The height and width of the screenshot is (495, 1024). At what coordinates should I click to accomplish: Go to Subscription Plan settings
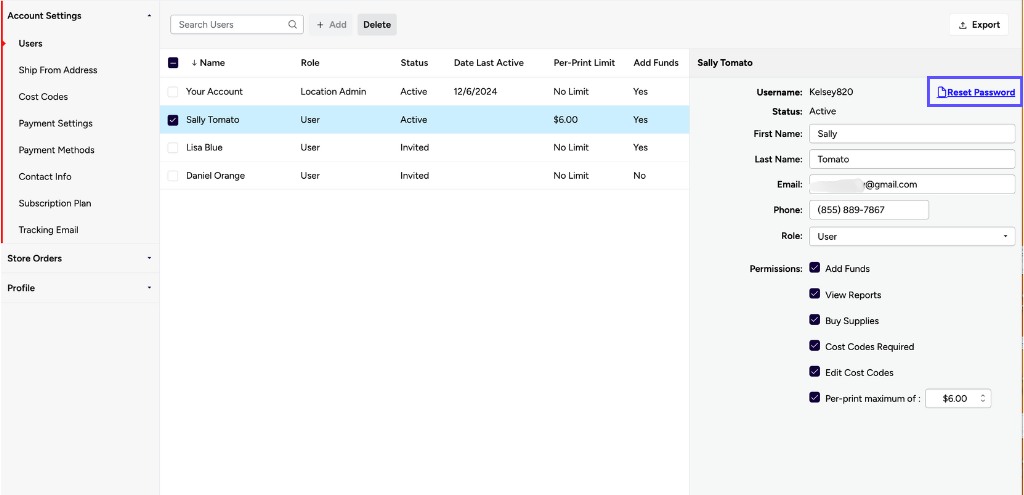pyautogui.click(x=54, y=203)
